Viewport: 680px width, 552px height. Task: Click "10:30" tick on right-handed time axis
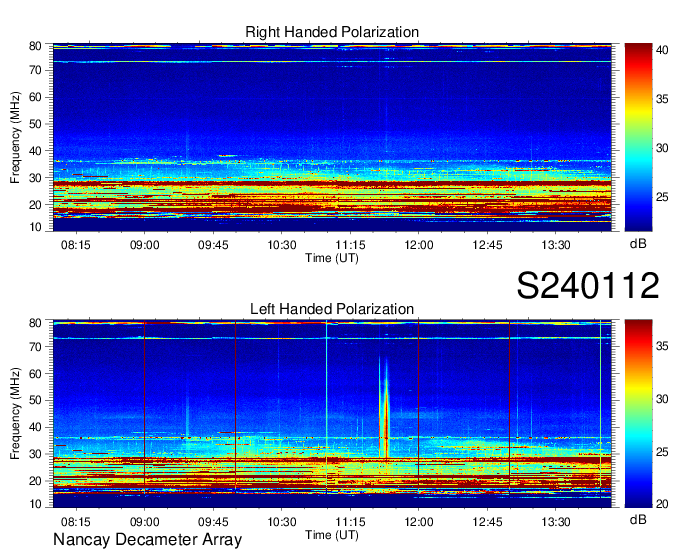coord(281,245)
